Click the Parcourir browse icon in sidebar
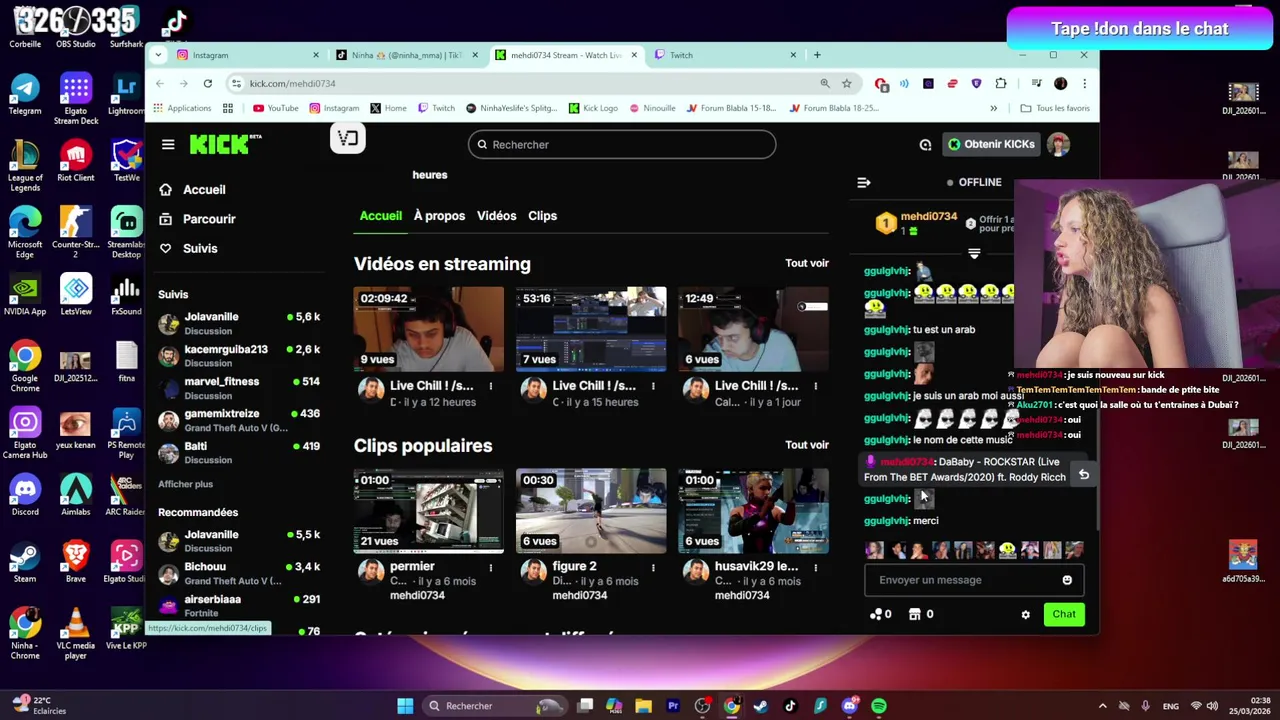 (165, 219)
